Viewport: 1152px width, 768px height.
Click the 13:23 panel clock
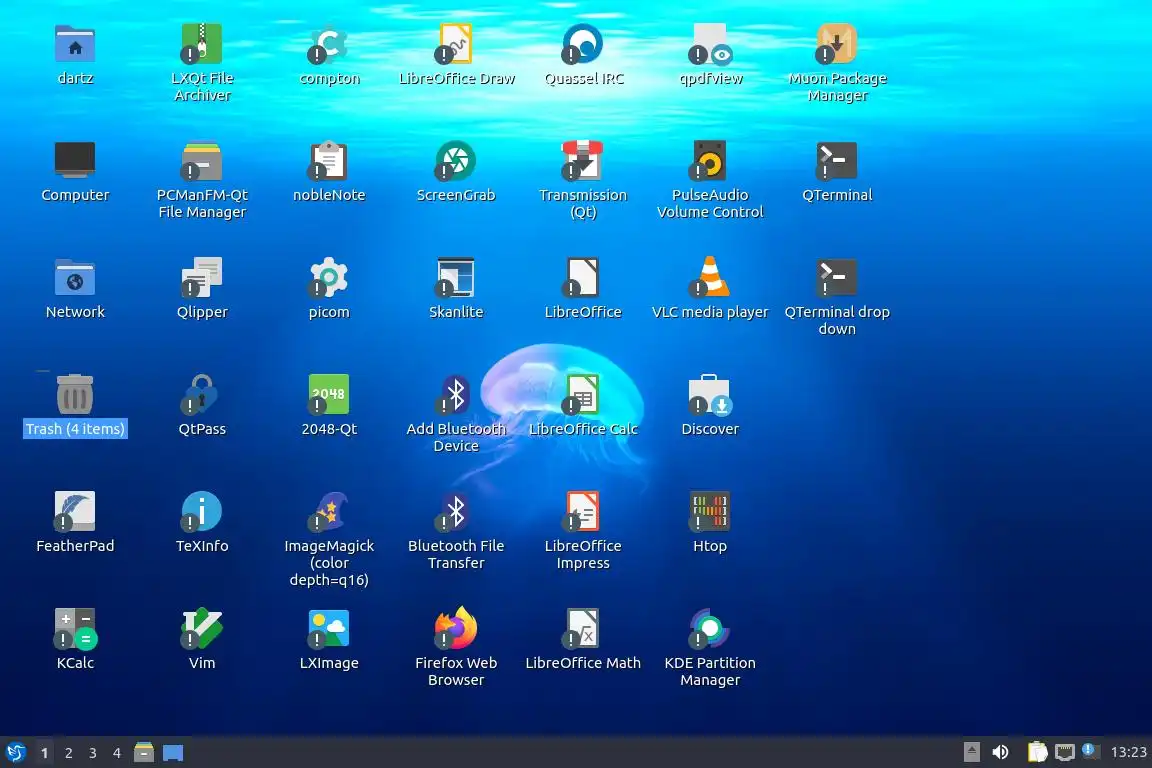(1128, 753)
